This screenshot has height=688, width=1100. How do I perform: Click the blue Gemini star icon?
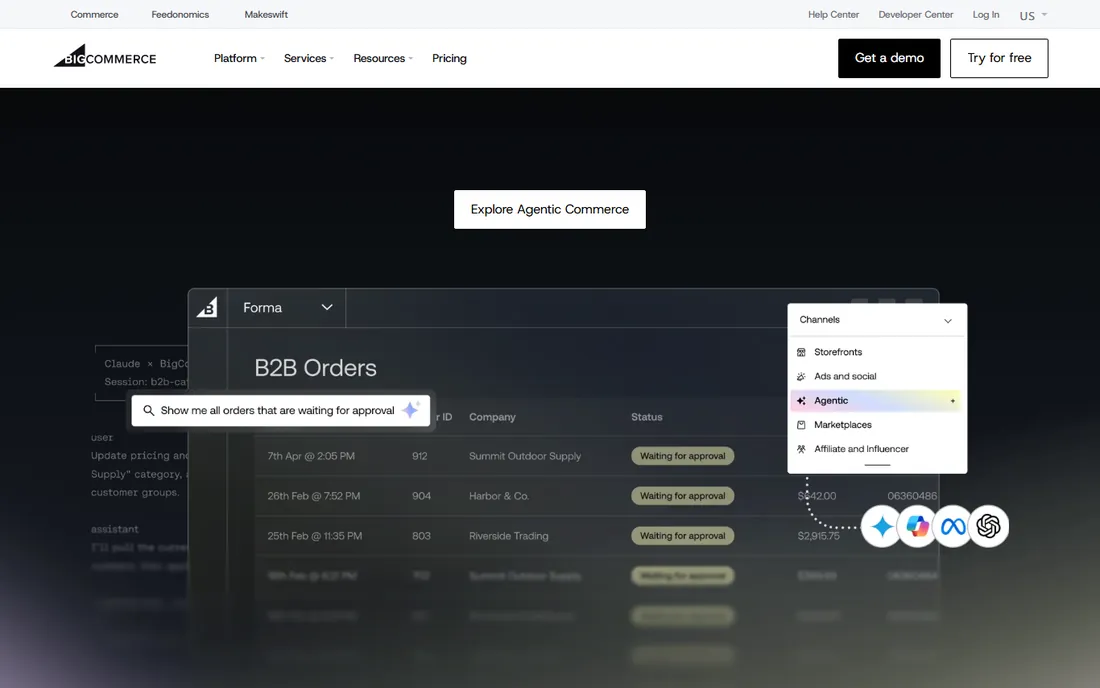pyautogui.click(x=882, y=526)
